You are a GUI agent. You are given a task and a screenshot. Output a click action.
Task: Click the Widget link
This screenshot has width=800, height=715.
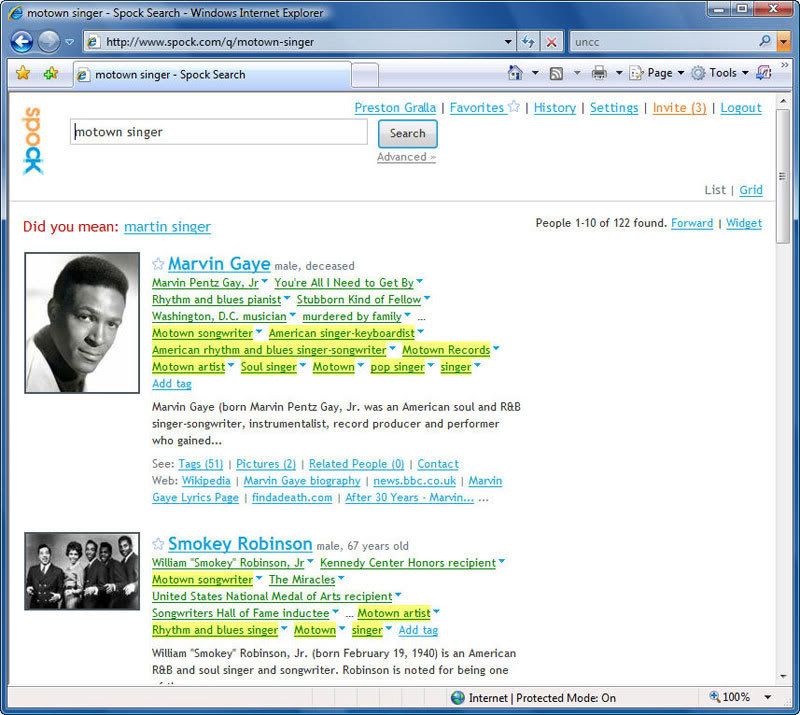coord(744,223)
